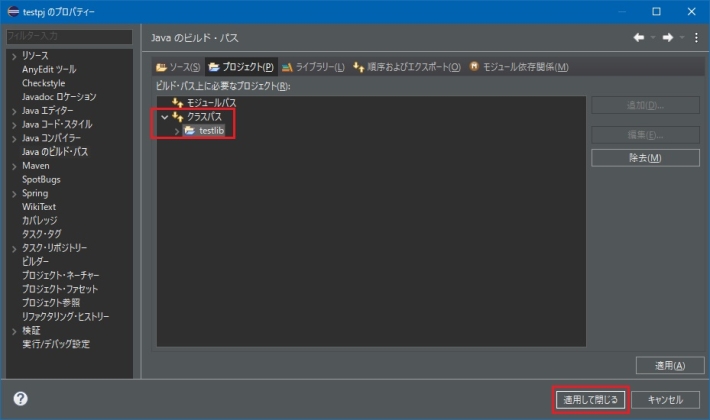
Task: Select Java のビルド・パス in sidebar
Action: coord(55,152)
